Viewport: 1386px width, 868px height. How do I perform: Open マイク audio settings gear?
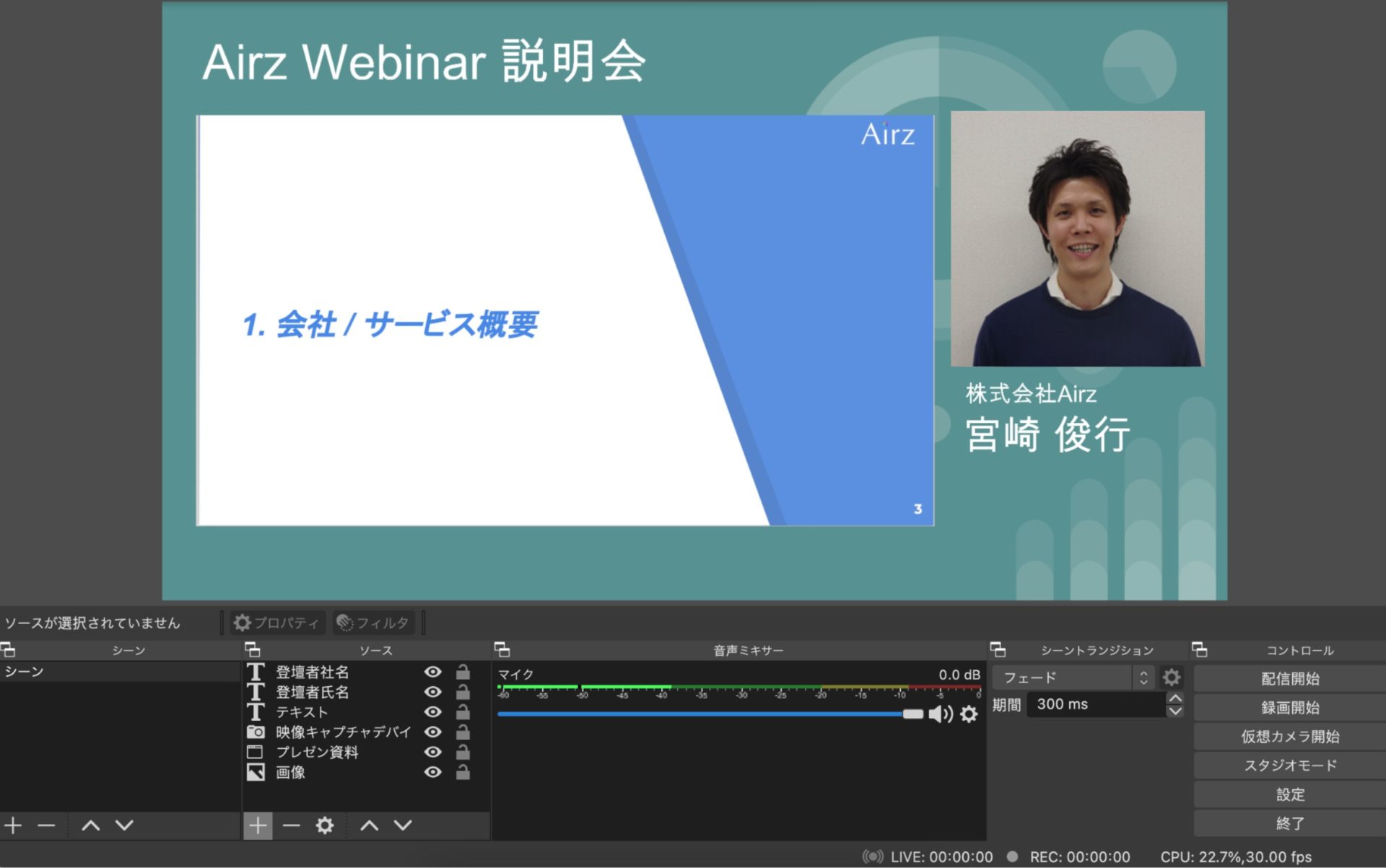(969, 714)
